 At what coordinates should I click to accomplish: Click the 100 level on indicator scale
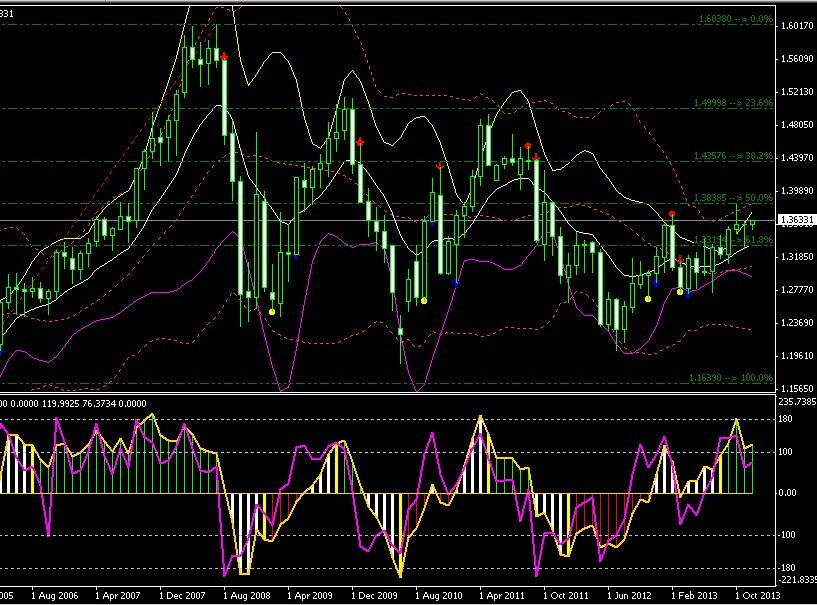[x=785, y=452]
